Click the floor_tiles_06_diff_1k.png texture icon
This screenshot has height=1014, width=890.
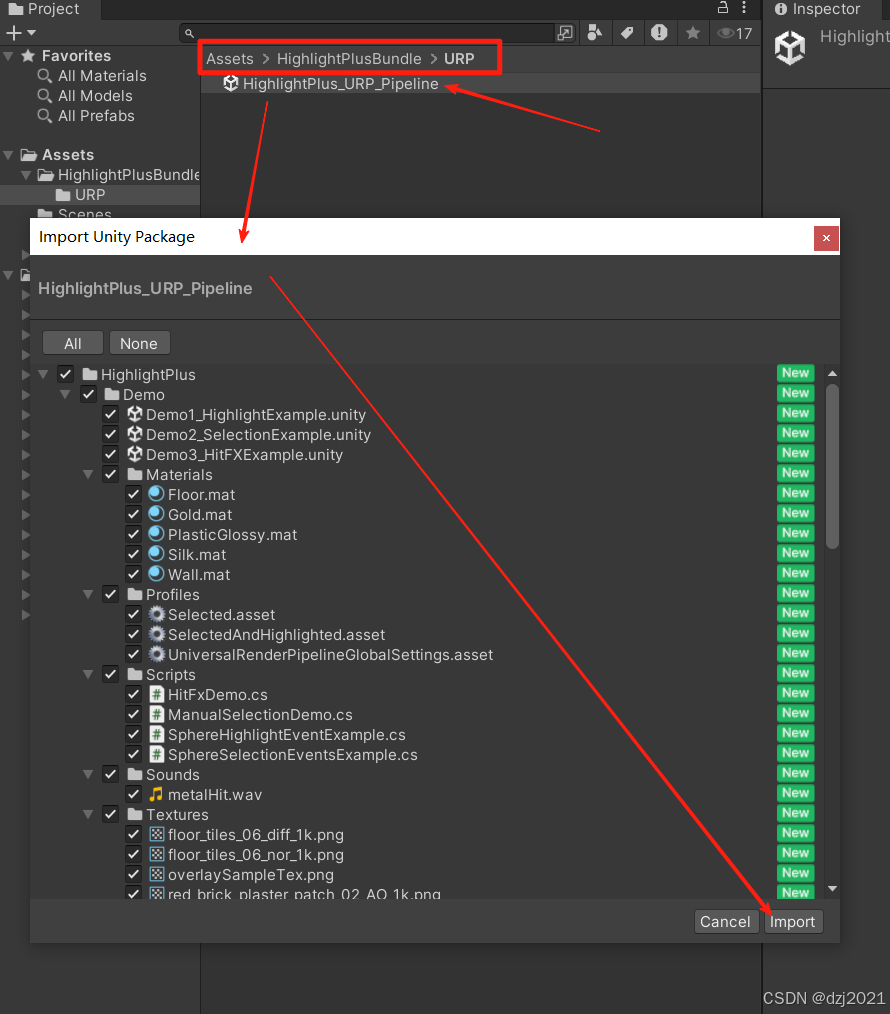click(x=157, y=834)
